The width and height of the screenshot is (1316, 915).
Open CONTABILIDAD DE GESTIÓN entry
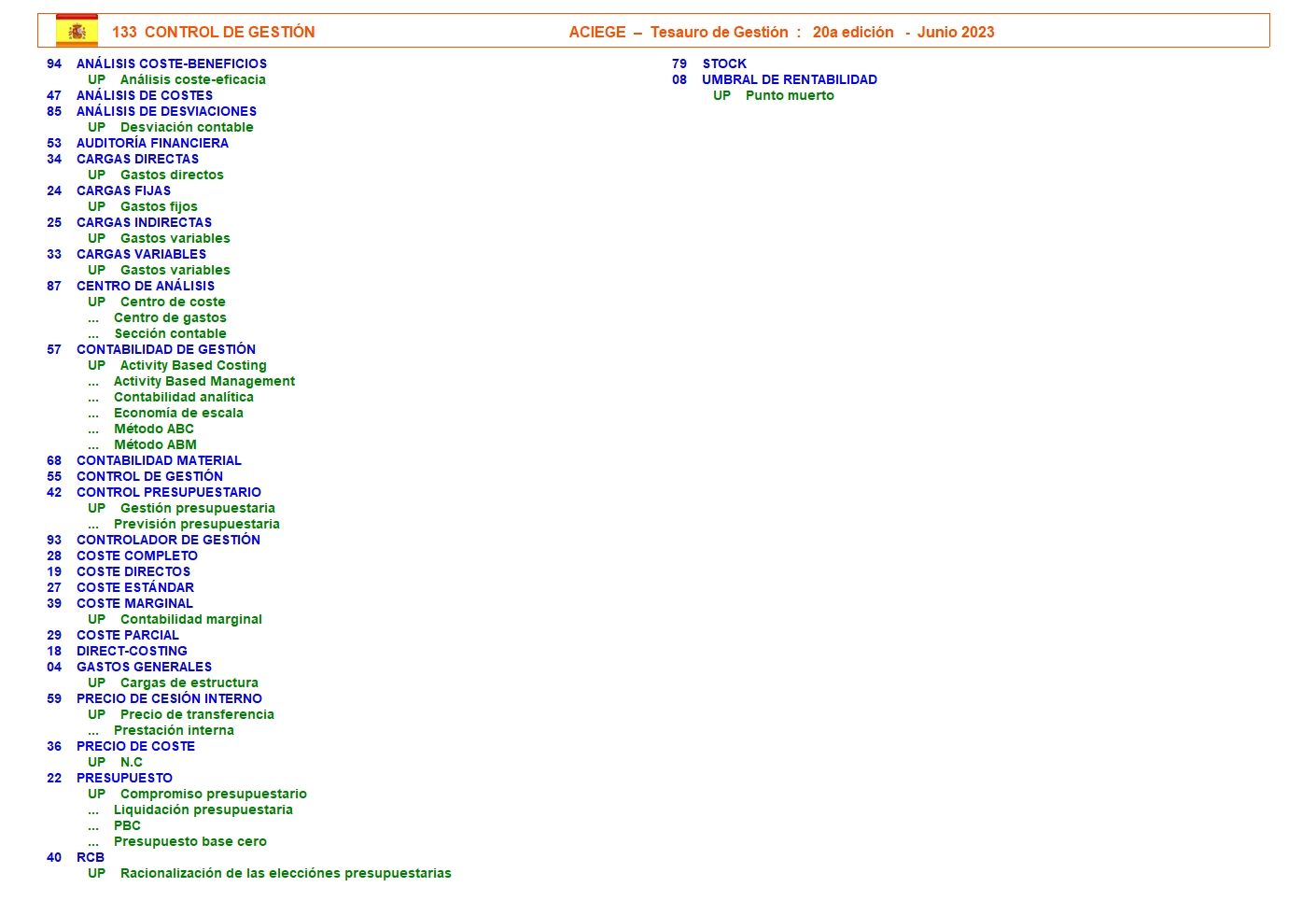pos(165,349)
